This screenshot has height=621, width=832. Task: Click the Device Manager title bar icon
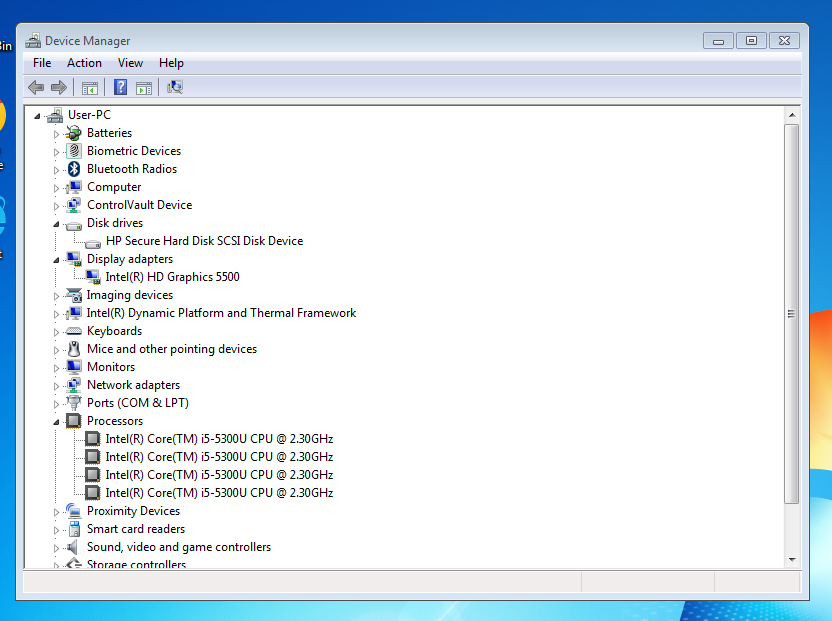[x=33, y=40]
